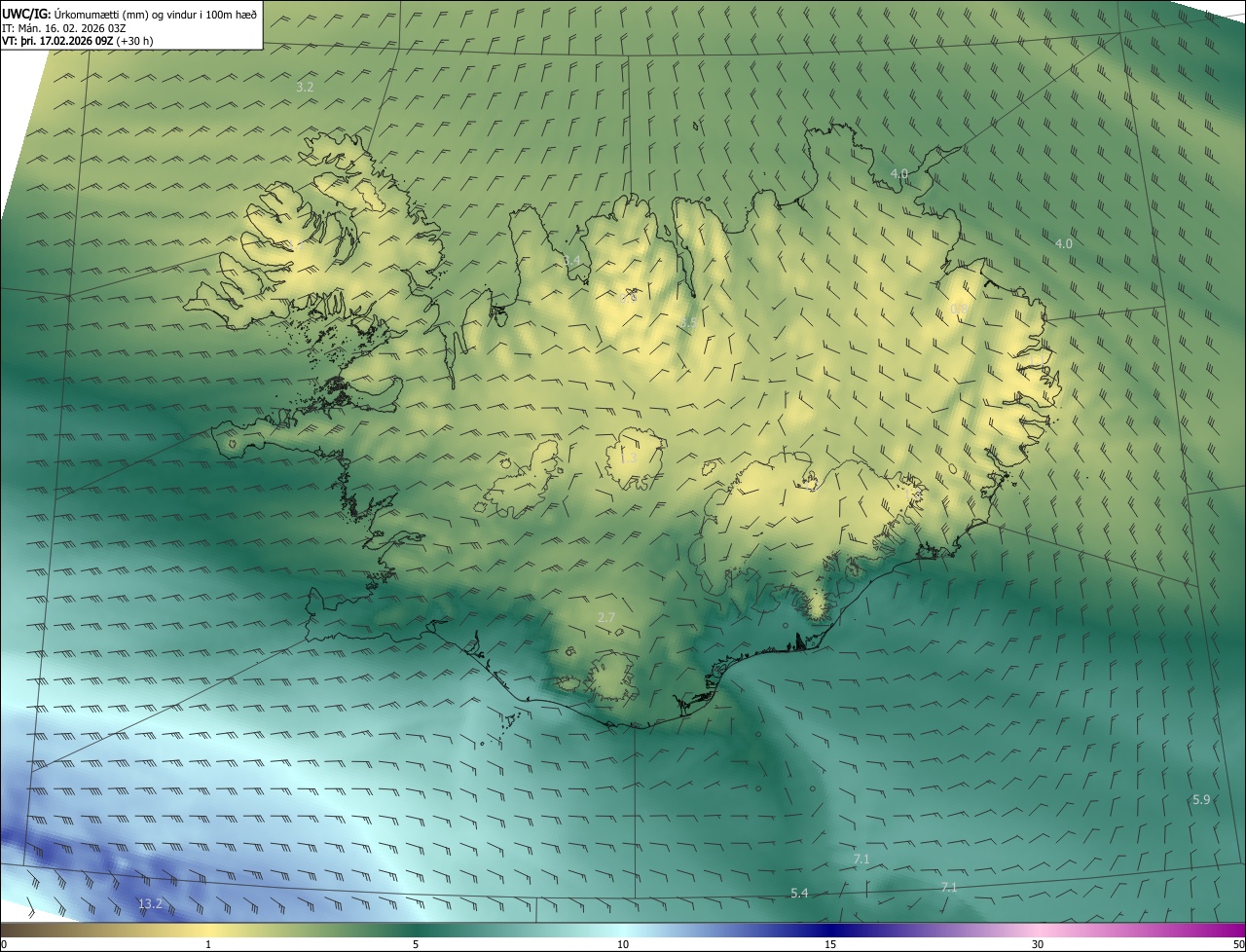Viewport: 1246px width, 952px height.
Task: Select the 50 tick label on color scale
Action: 1238,944
